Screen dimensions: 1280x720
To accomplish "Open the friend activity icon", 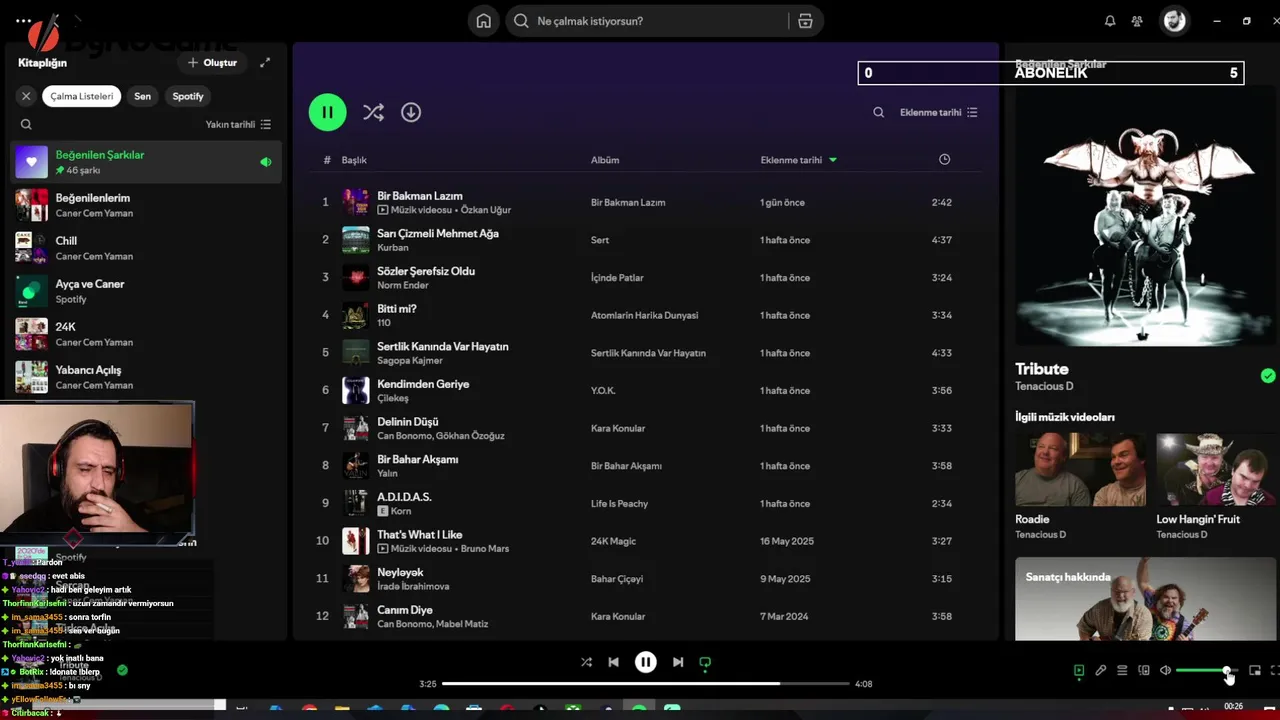I will point(1137,21).
